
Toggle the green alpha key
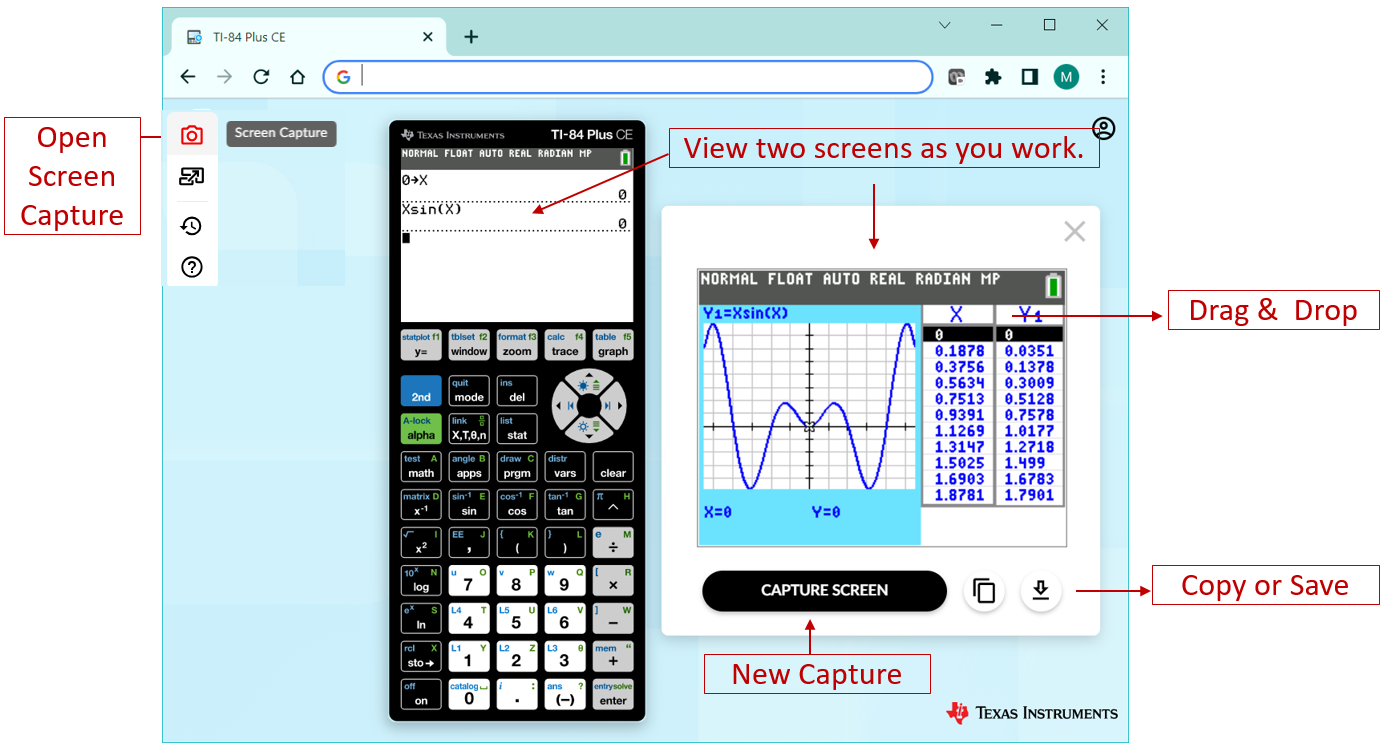click(x=421, y=429)
